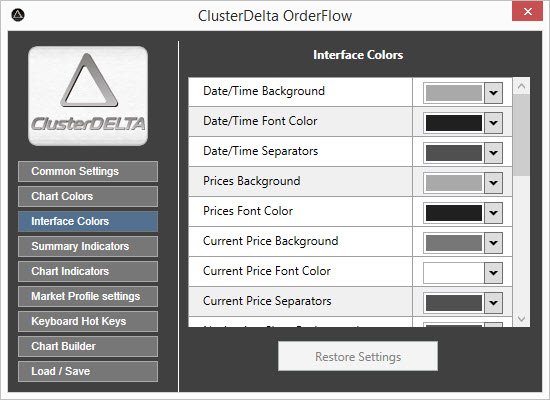Select the Current Price Separators row label
The image size is (550, 400).
[x=267, y=301]
